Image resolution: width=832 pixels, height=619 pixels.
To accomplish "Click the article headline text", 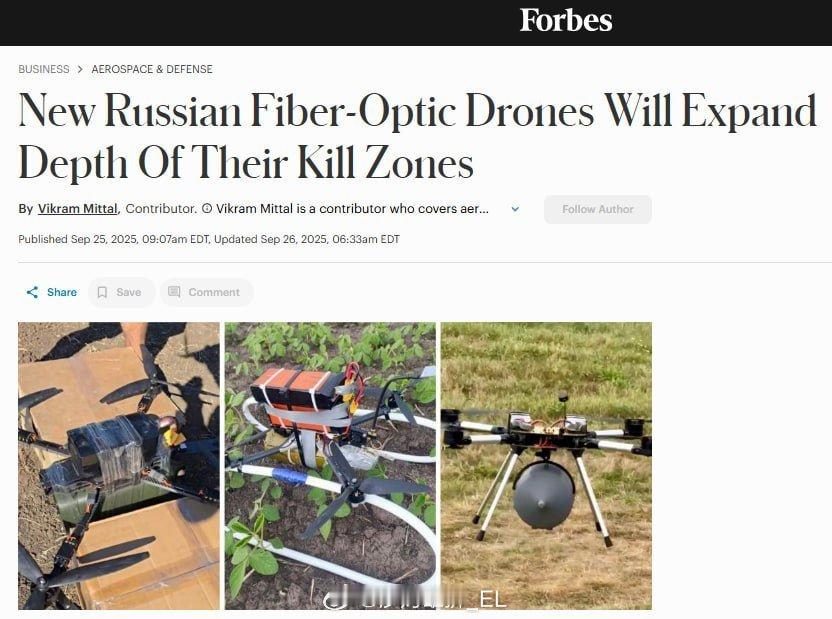I will (x=417, y=136).
